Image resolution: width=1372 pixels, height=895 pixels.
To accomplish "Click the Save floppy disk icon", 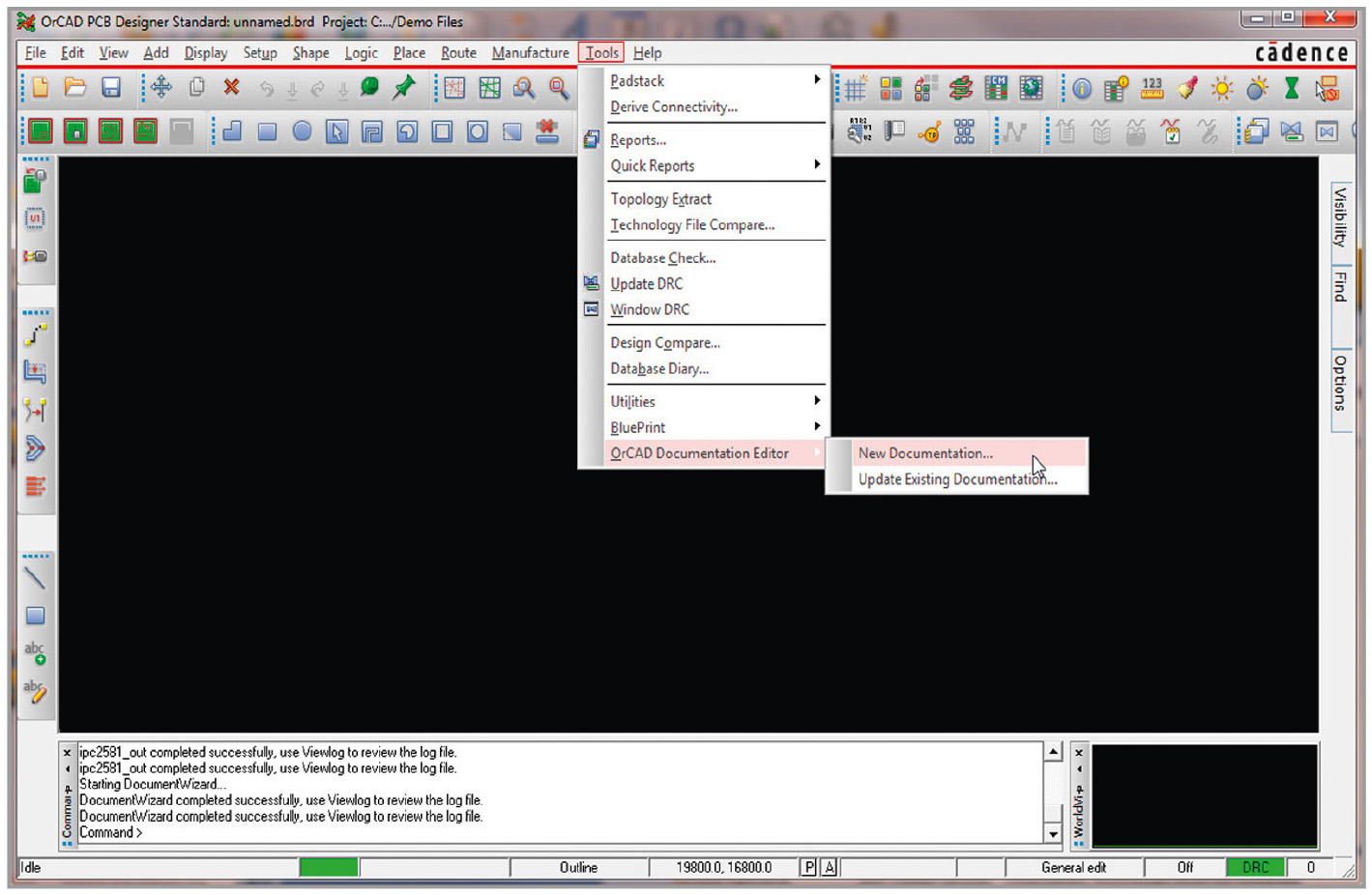I will coord(111,88).
